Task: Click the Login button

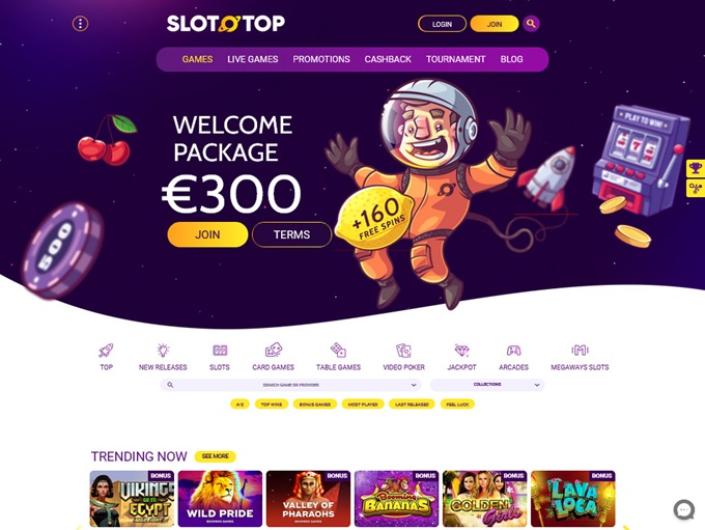Action: click(442, 24)
